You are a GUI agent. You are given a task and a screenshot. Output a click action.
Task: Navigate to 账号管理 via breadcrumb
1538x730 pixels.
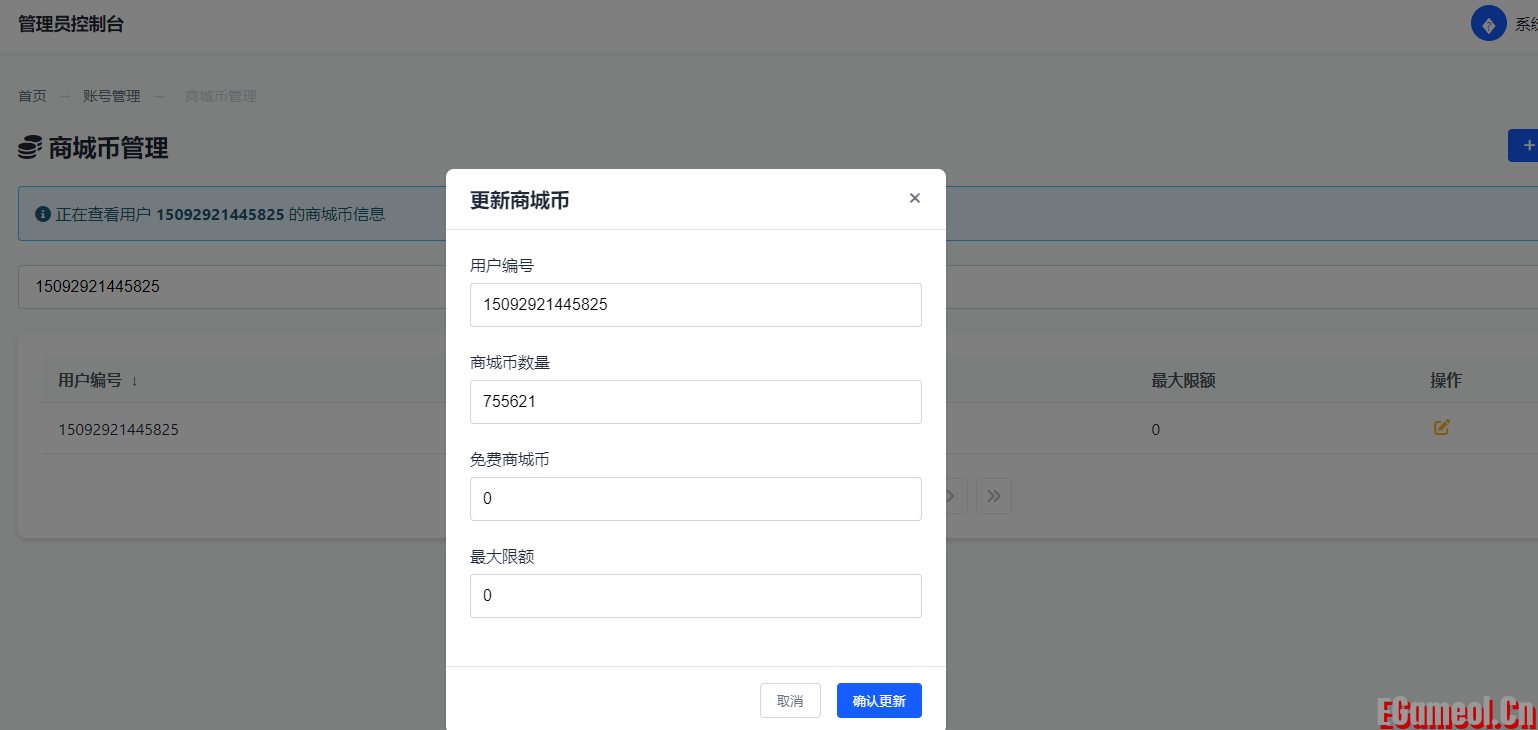[x=111, y=95]
